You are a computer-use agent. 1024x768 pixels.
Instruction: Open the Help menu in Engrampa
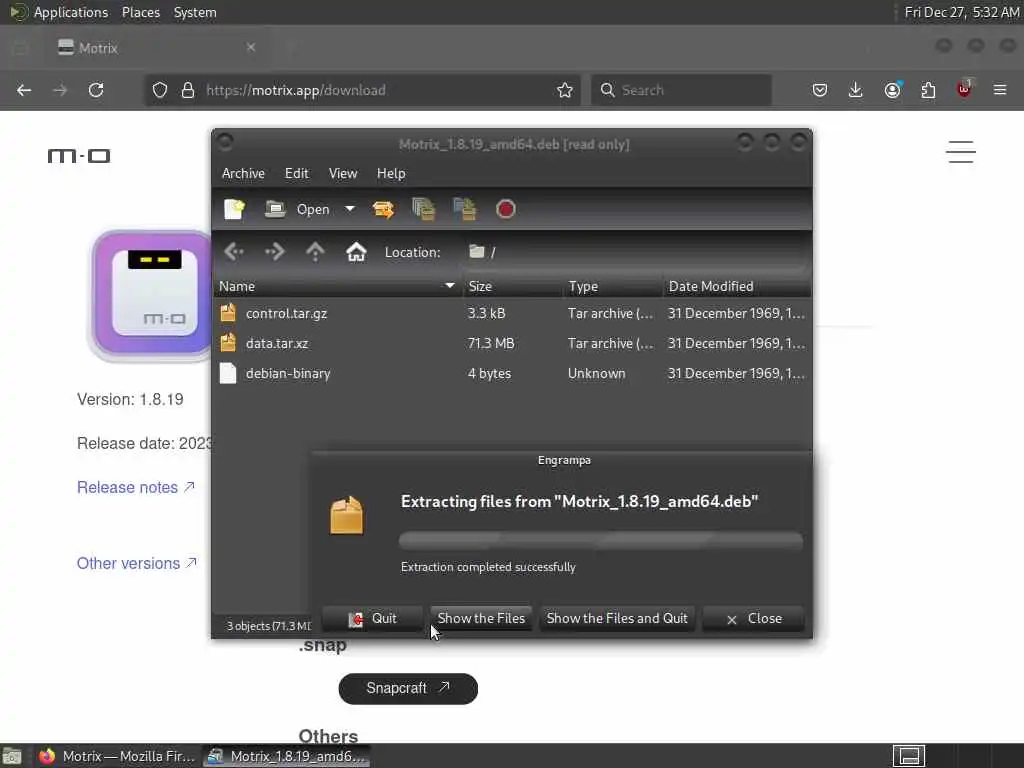tap(391, 173)
